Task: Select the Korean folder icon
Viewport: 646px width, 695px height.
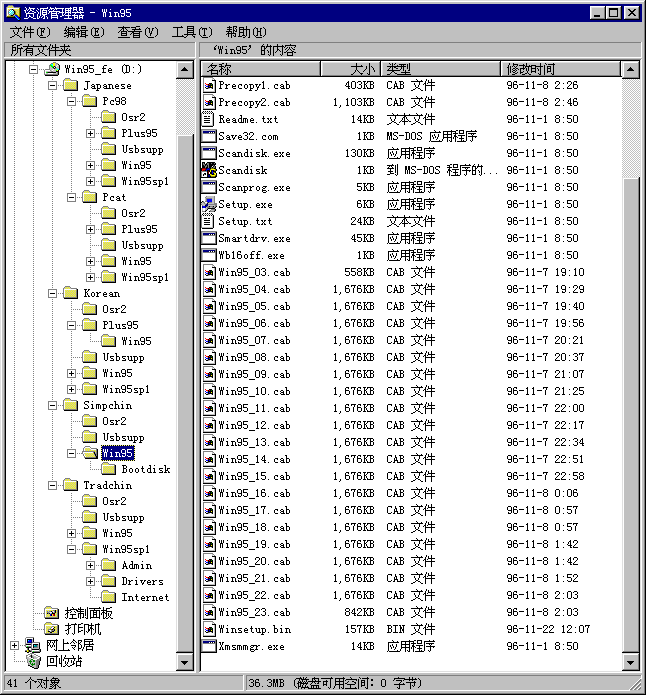Action: click(71, 293)
